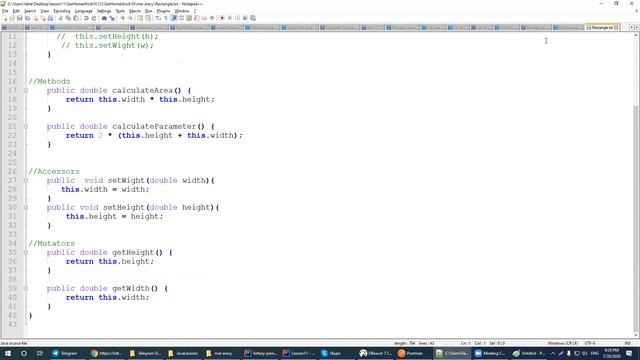Click Run macro multiple times icon
The height and width of the screenshot is (360, 640).
[245, 18]
